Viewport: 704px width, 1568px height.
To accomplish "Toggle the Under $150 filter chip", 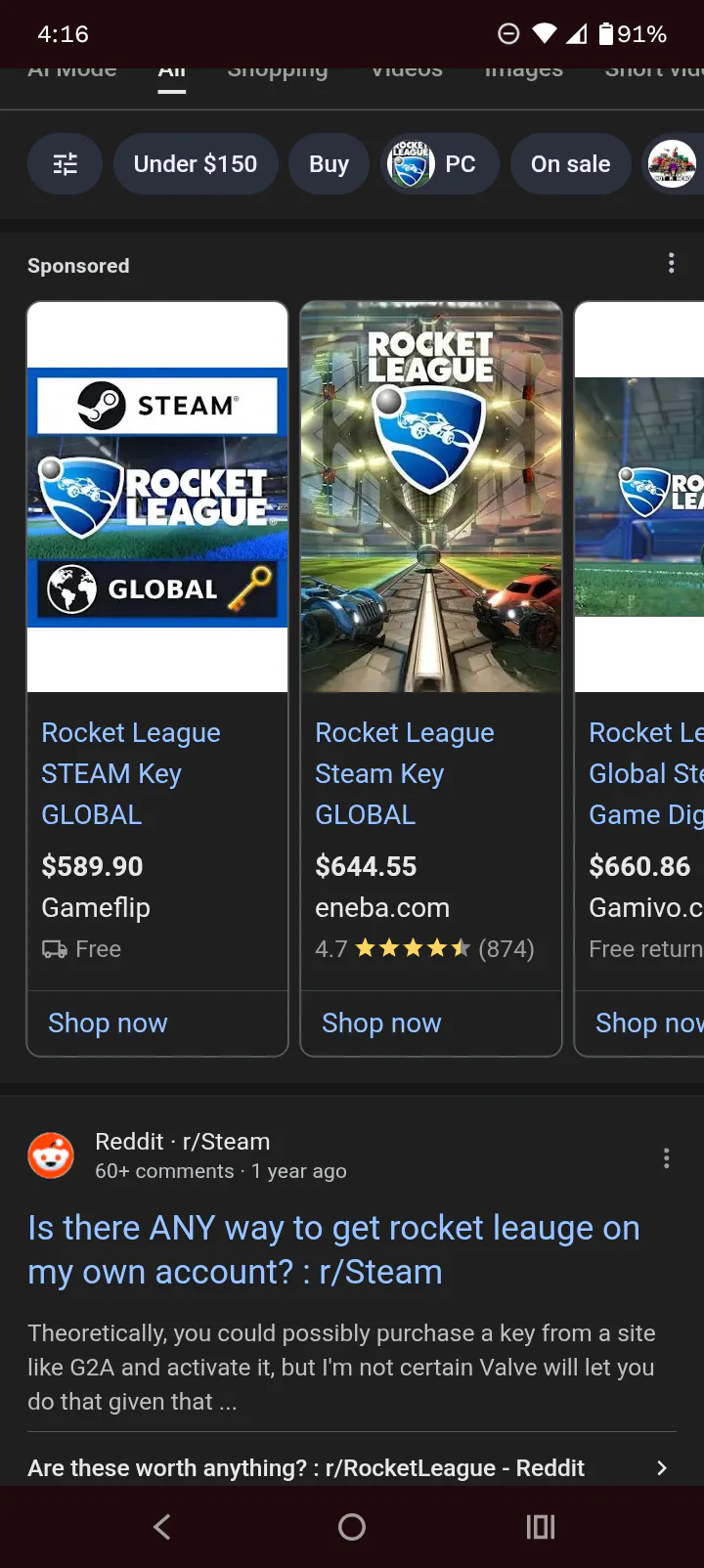I will click(x=196, y=164).
